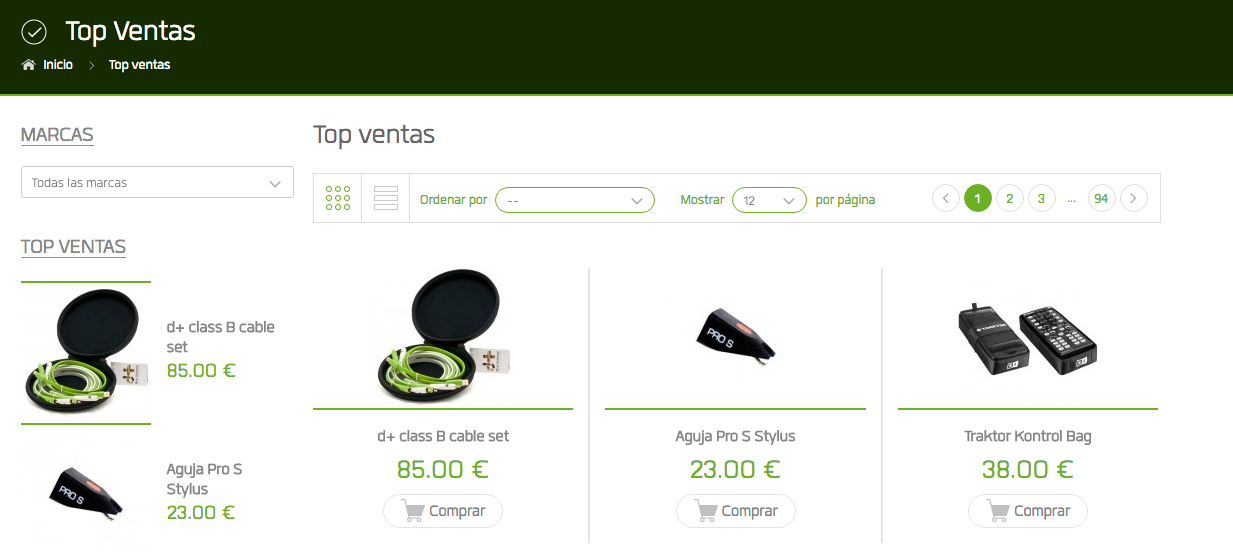The image size is (1233, 555).
Task: Open sidebar Aguja Pro S Stylus link
Action: click(204, 479)
